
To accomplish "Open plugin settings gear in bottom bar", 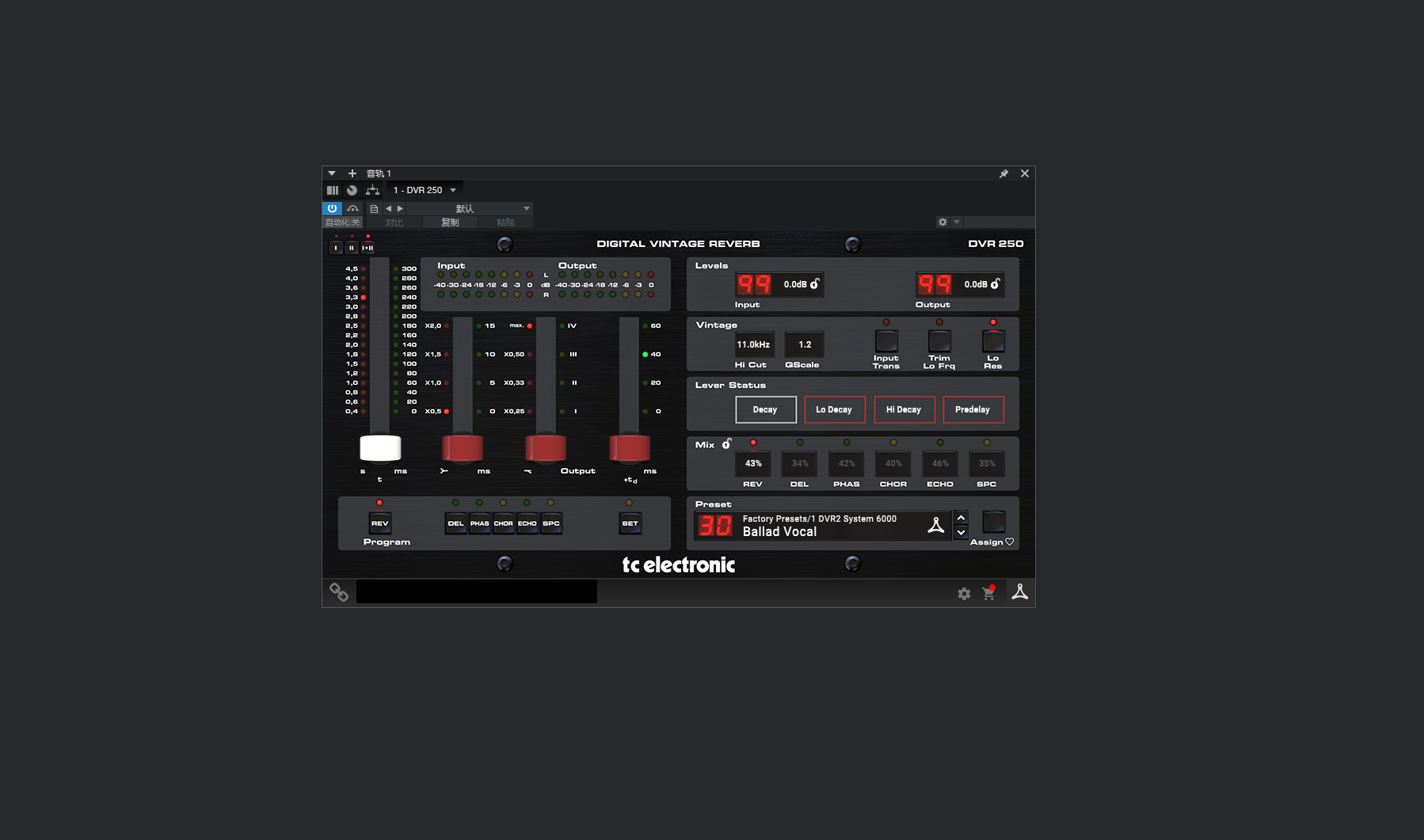I will tap(964, 594).
